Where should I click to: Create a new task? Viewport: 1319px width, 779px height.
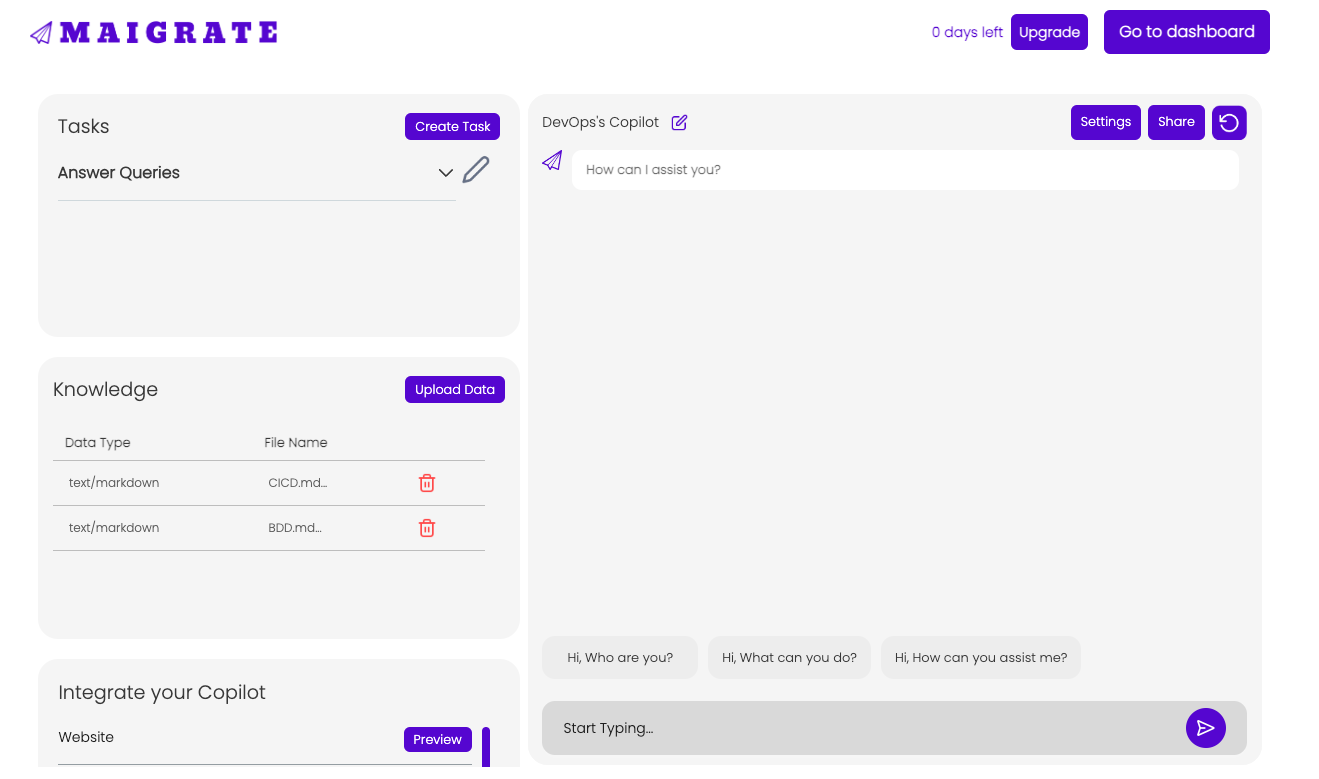click(x=452, y=126)
